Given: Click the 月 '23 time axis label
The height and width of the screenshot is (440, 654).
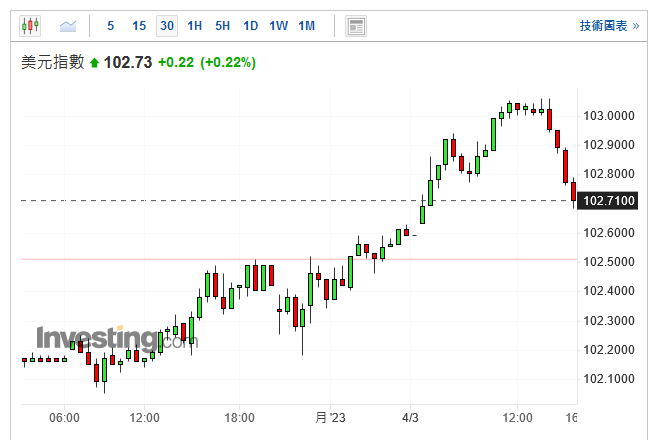Looking at the screenshot, I should pos(330,417).
